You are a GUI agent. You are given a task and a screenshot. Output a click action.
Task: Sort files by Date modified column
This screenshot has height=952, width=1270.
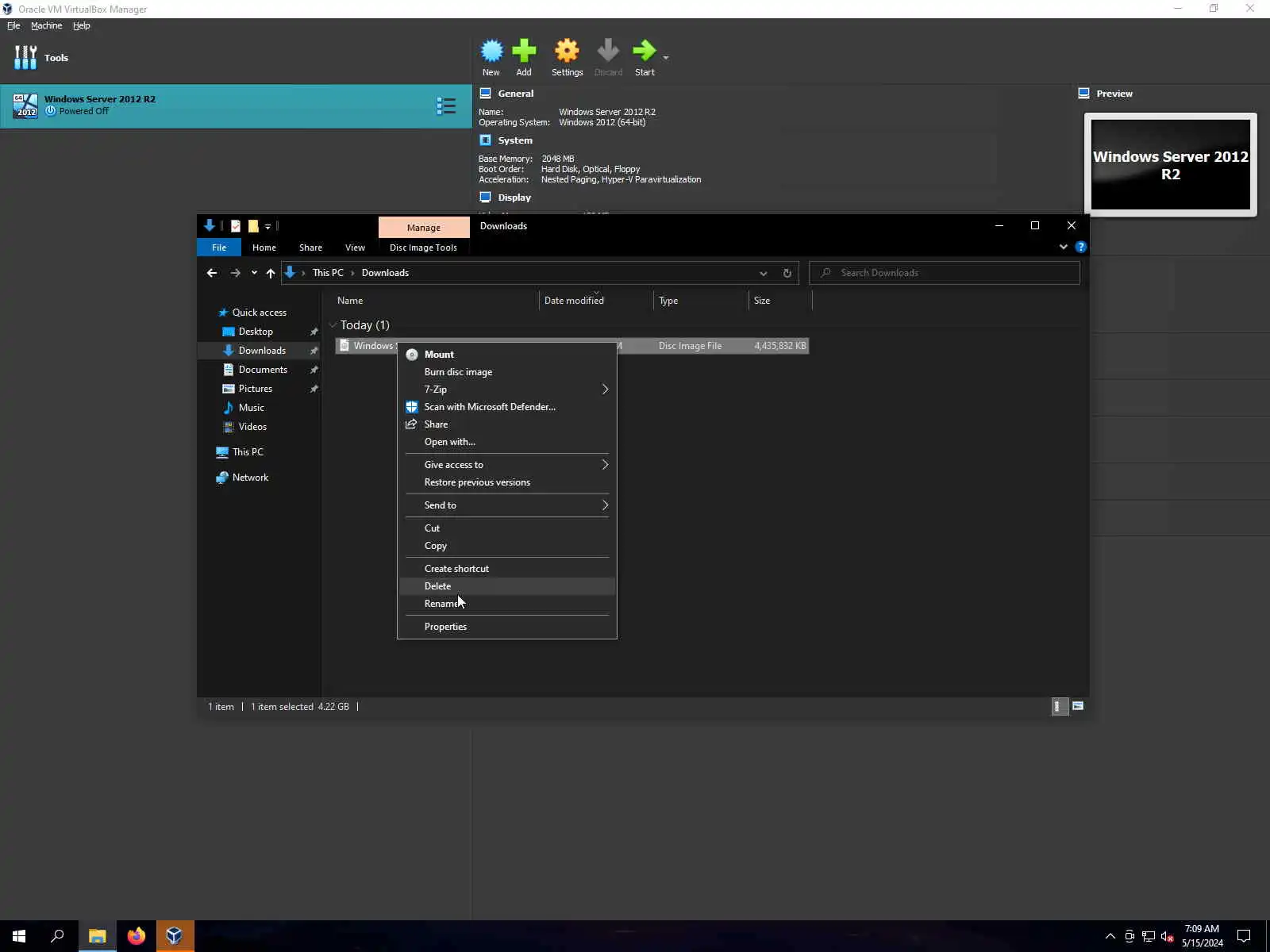[596, 301]
